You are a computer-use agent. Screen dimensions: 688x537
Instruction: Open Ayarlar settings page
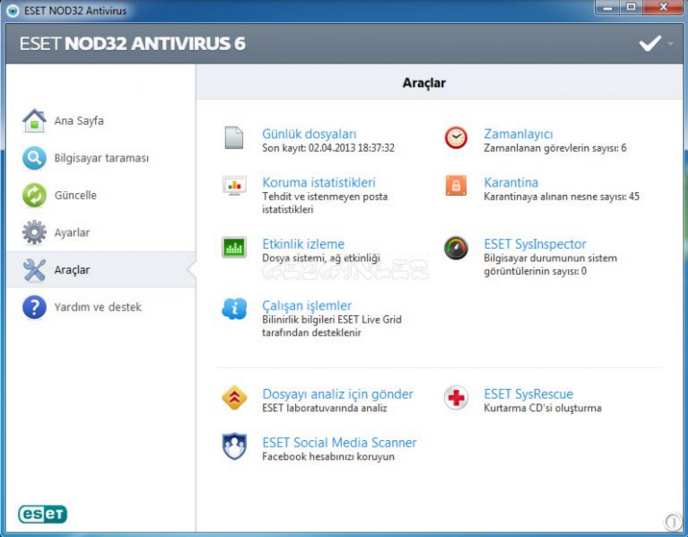71,232
